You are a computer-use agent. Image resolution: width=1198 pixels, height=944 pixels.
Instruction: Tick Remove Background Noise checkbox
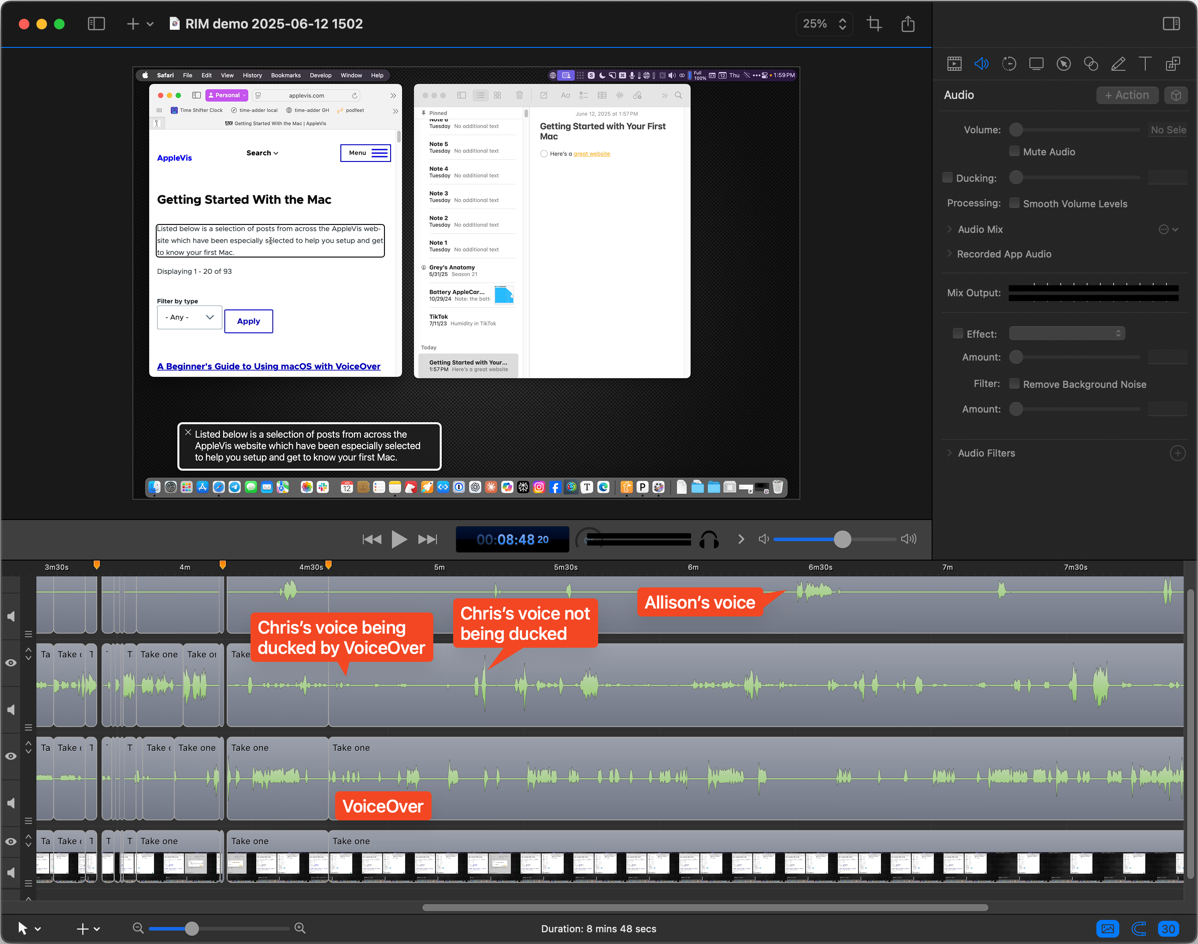(x=1014, y=384)
